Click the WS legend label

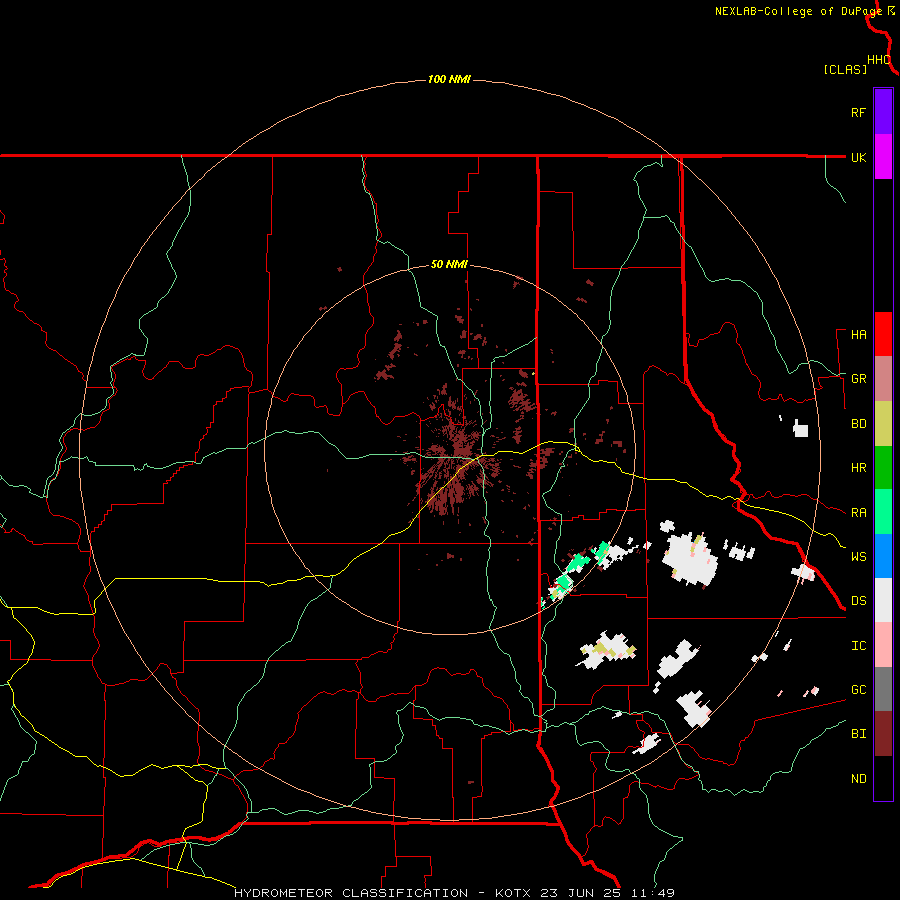coord(858,557)
